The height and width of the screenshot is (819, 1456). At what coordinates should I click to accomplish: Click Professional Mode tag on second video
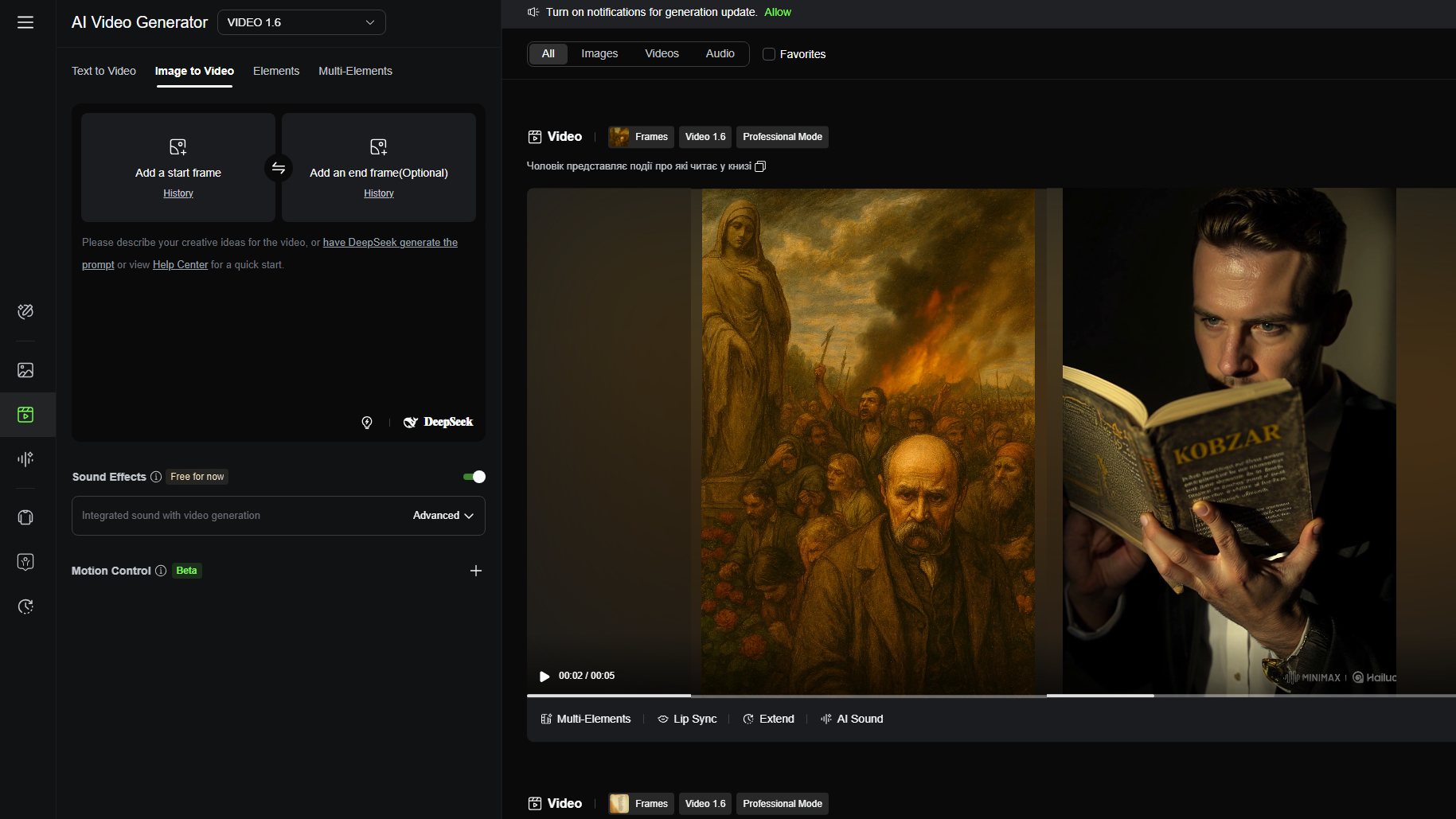point(783,804)
